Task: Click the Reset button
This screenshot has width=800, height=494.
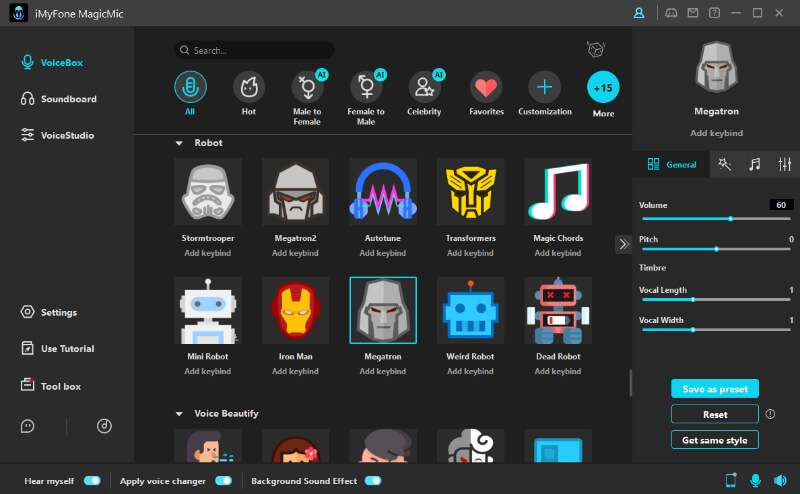Action: 714,414
